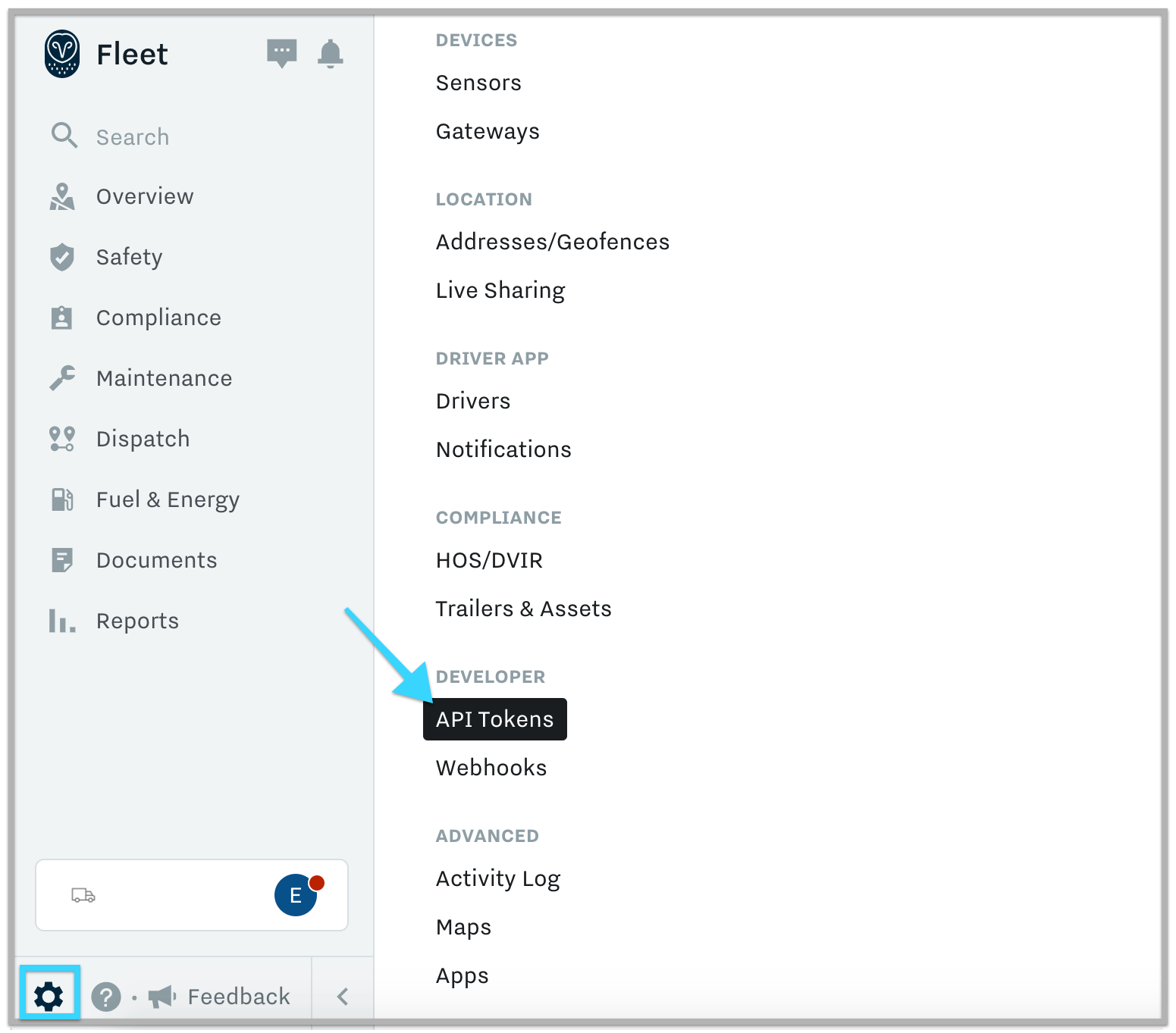Screen dimensions: 1176x1033
Task: Click the Search field in sidebar
Action: (133, 137)
